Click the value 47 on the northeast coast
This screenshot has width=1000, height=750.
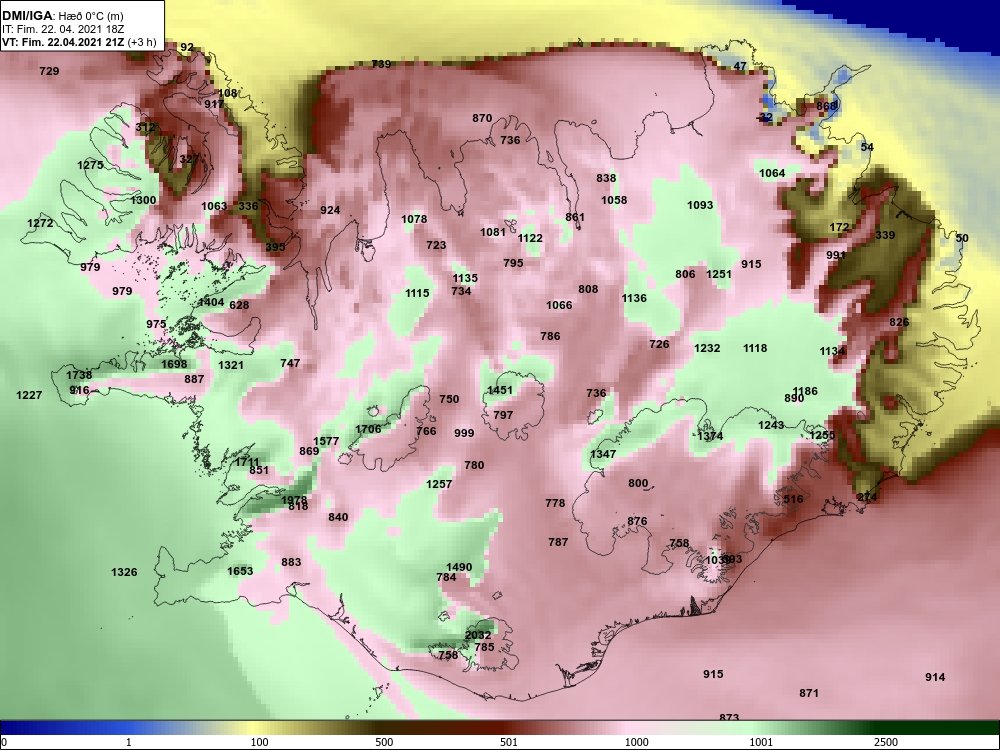[x=740, y=66]
